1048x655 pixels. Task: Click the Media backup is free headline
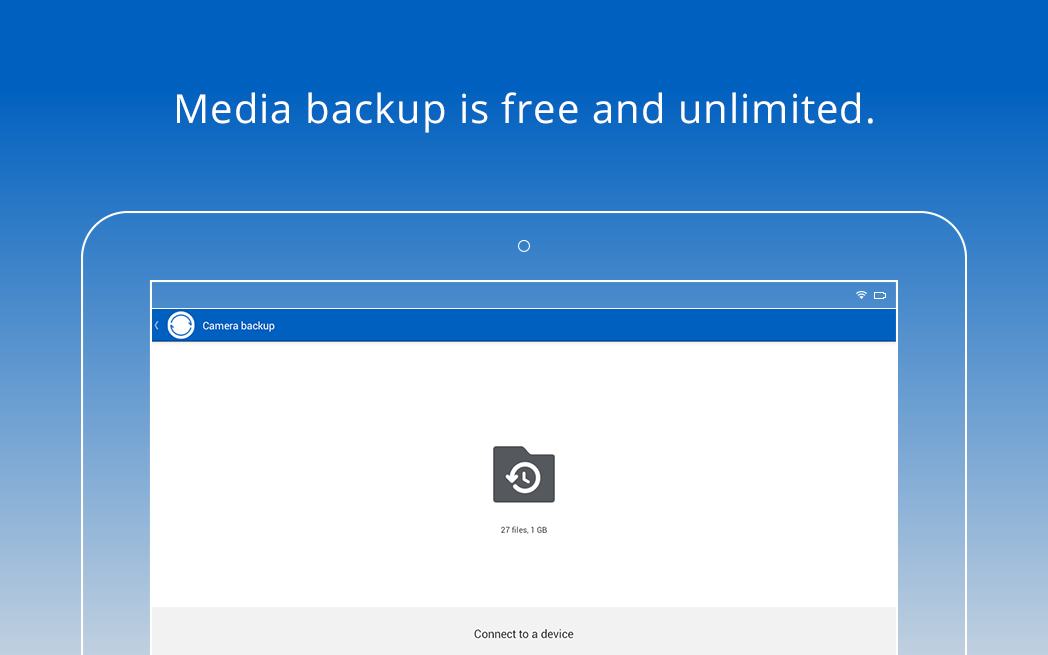pyautogui.click(x=524, y=108)
